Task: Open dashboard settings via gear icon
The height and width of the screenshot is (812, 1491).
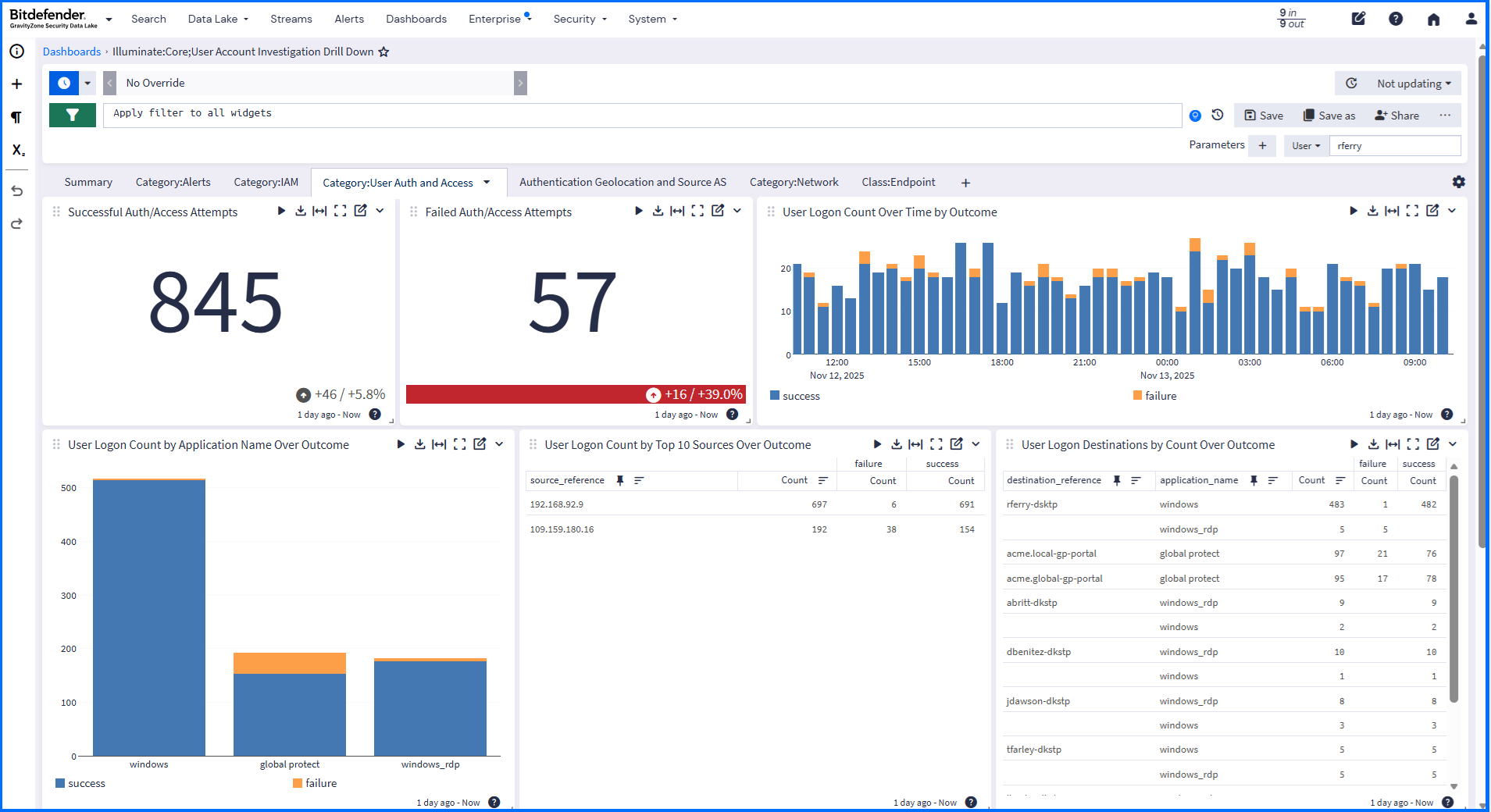Action: pos(1458,182)
